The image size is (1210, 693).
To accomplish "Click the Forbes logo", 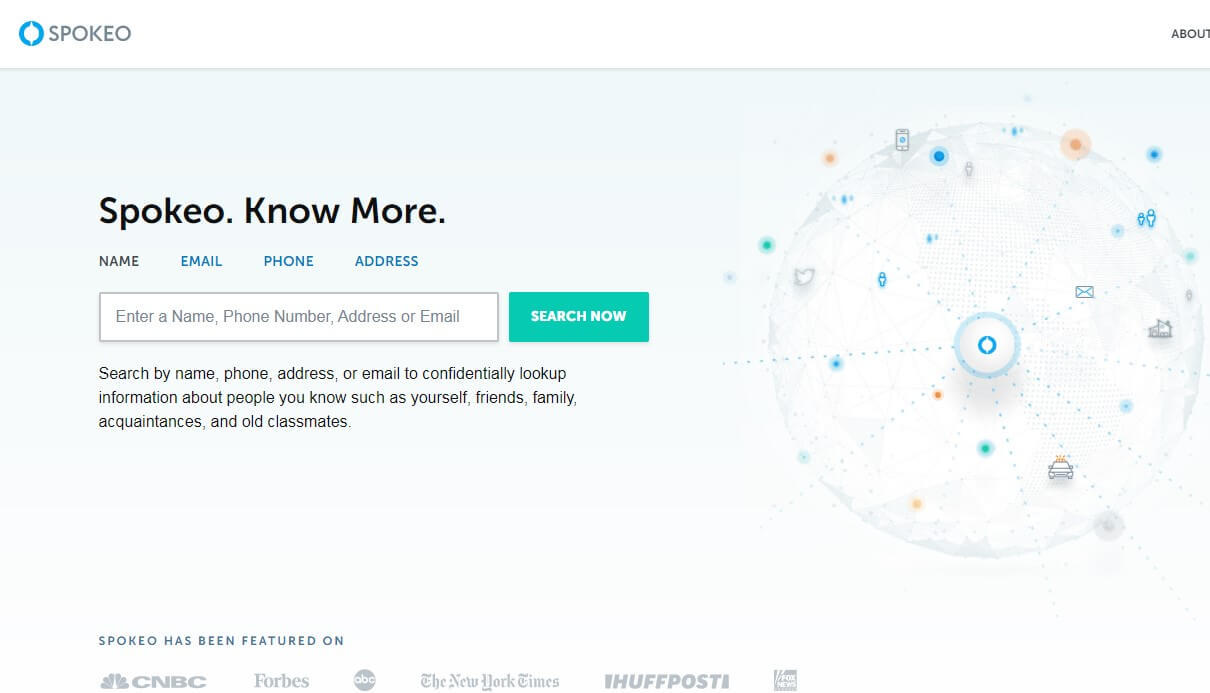I will (x=281, y=681).
